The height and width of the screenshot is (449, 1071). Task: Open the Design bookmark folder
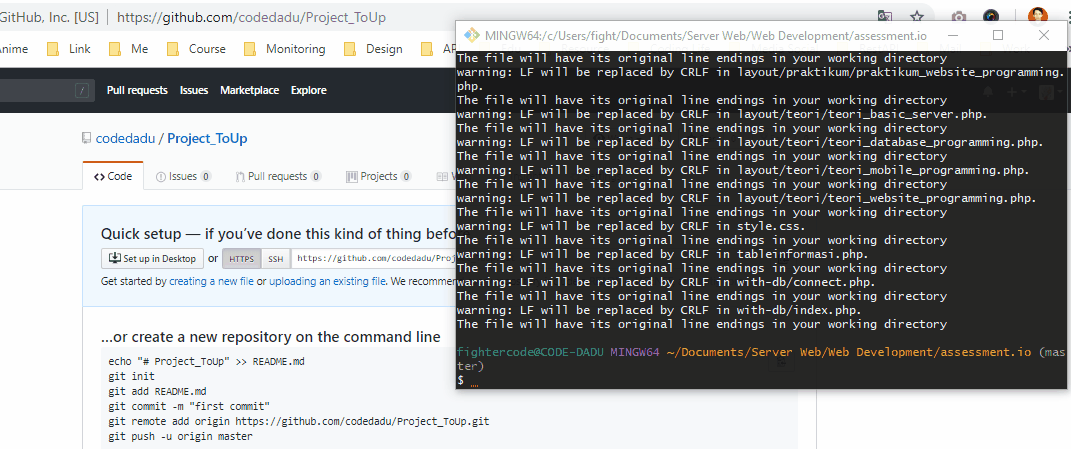pyautogui.click(x=373, y=49)
